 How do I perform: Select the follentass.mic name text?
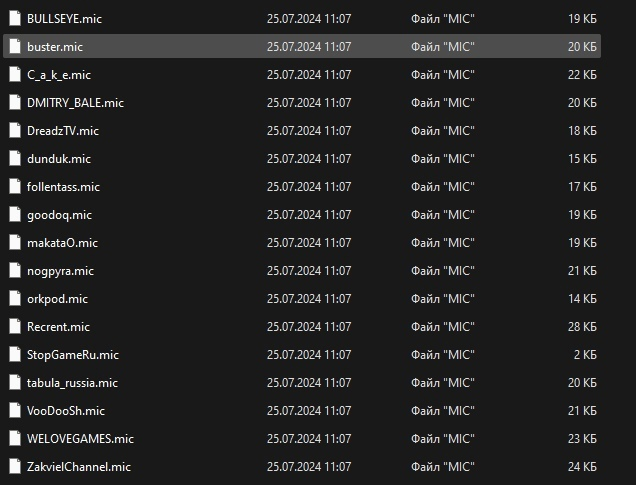pyautogui.click(x=63, y=187)
